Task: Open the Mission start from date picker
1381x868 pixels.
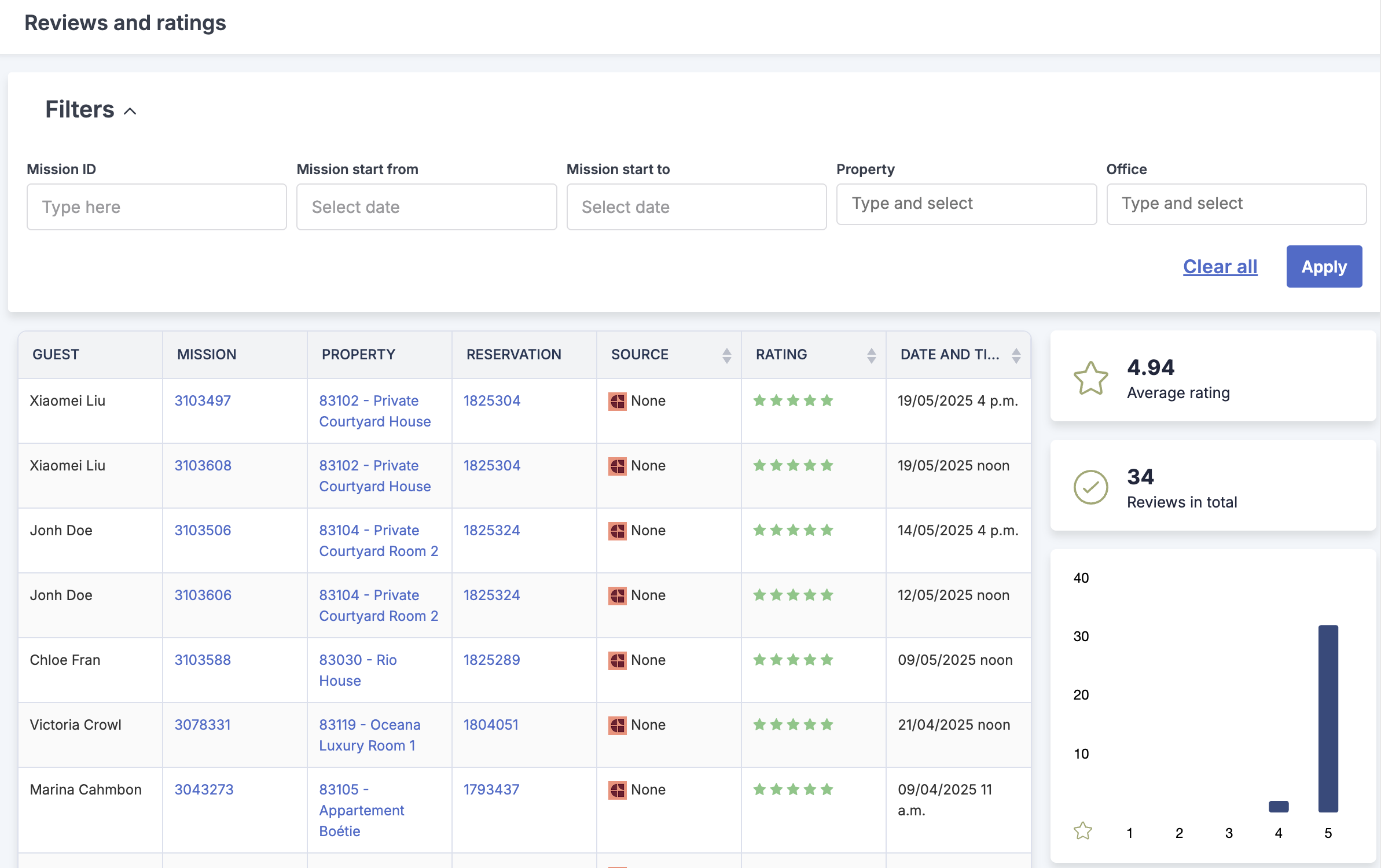Action: point(427,207)
